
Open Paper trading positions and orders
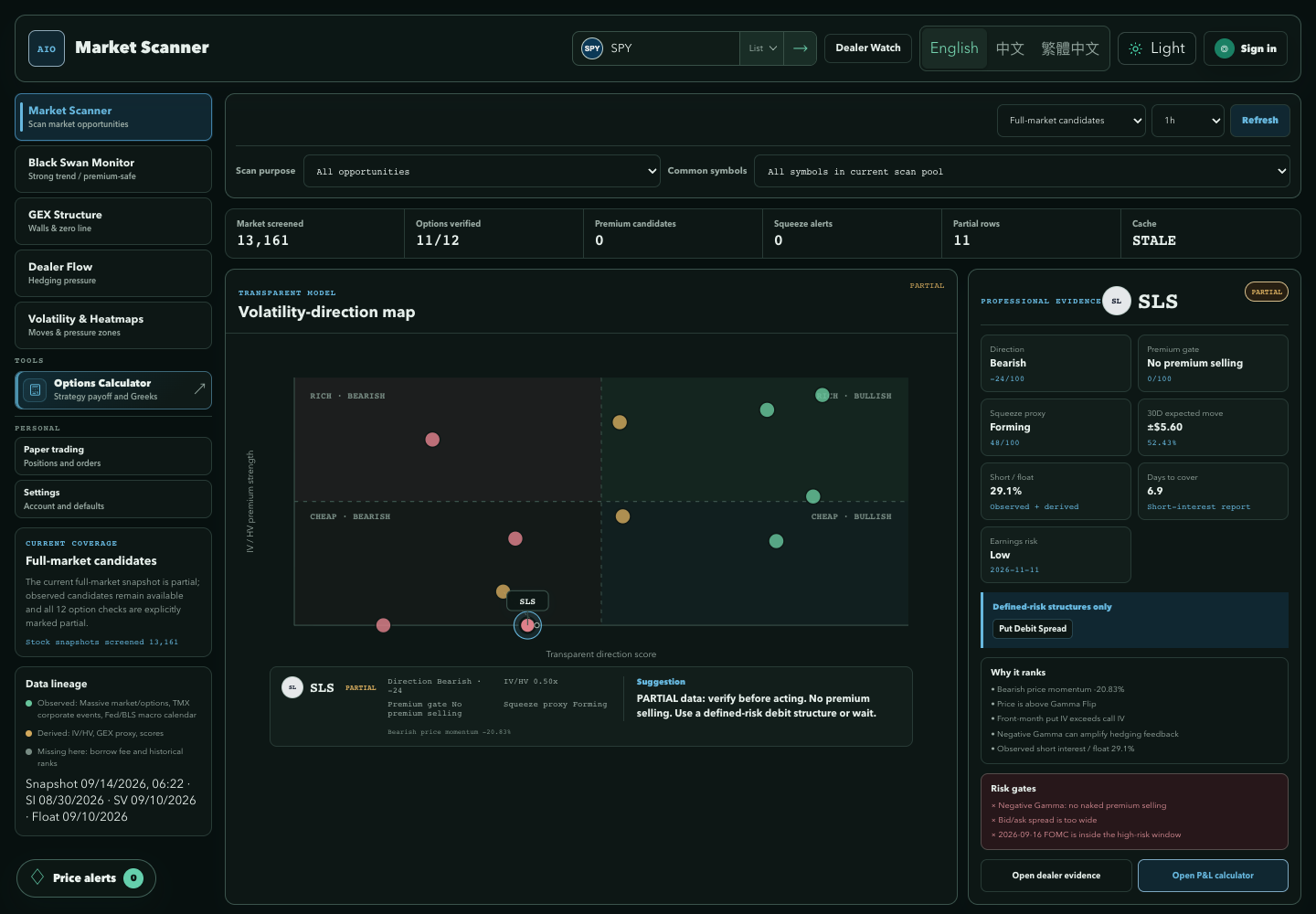pyautogui.click(x=113, y=456)
